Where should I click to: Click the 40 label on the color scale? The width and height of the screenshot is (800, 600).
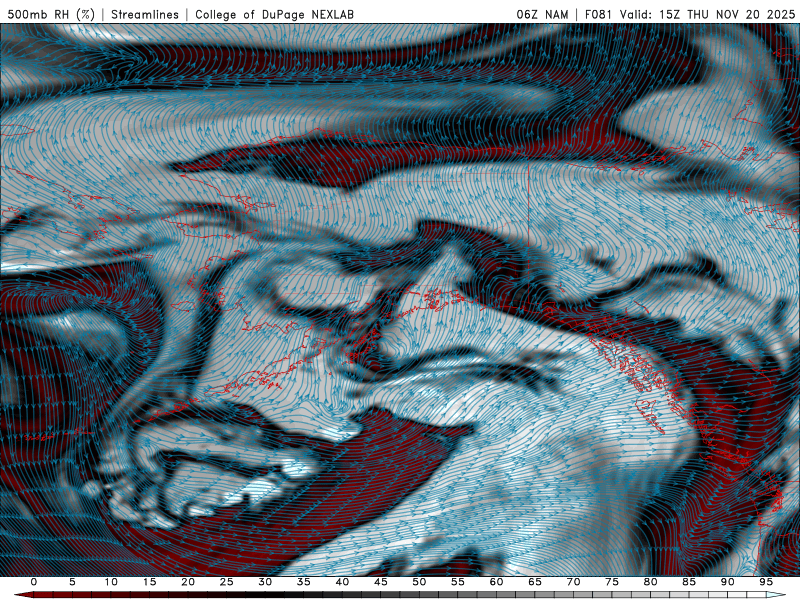342,582
